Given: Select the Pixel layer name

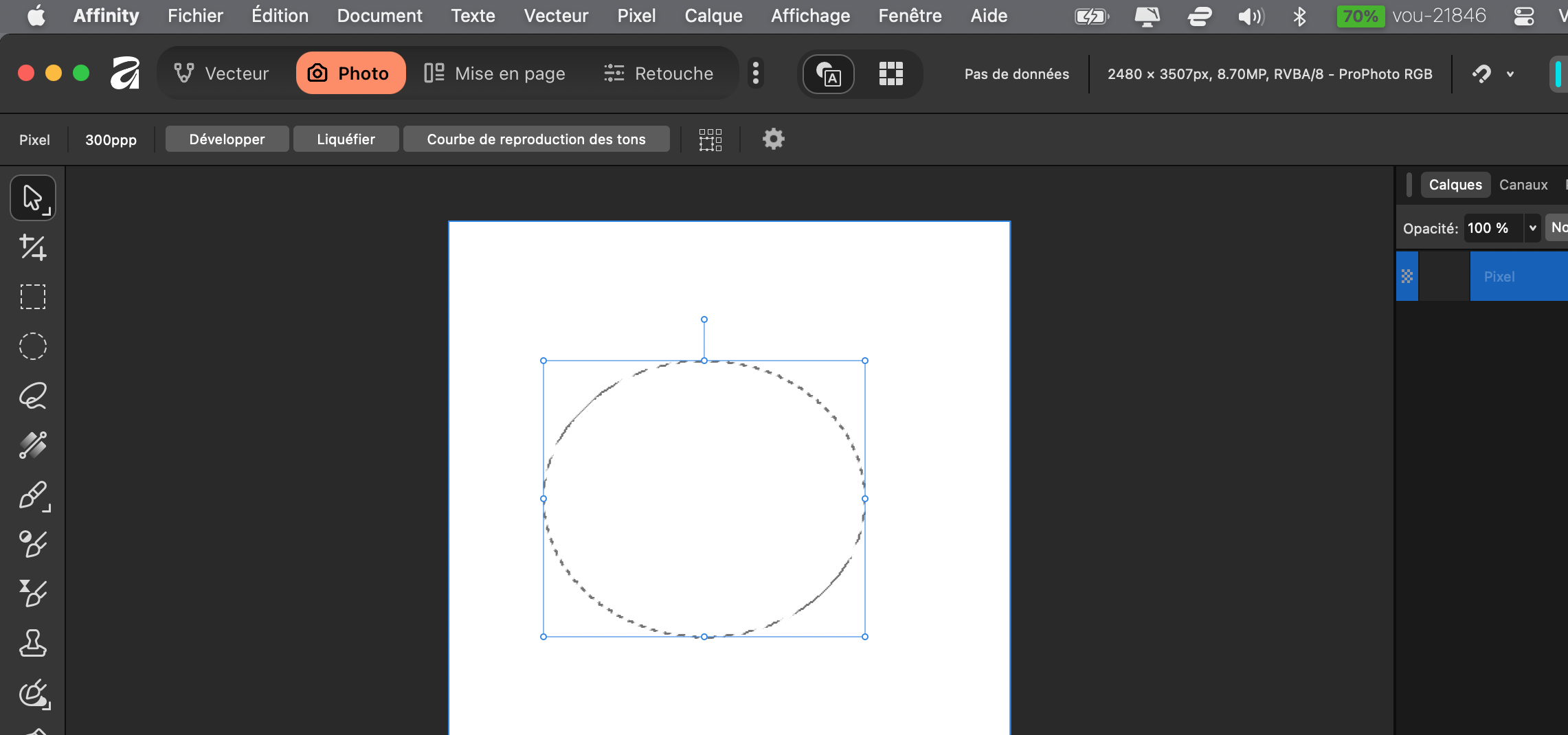Looking at the screenshot, I should (x=1499, y=277).
